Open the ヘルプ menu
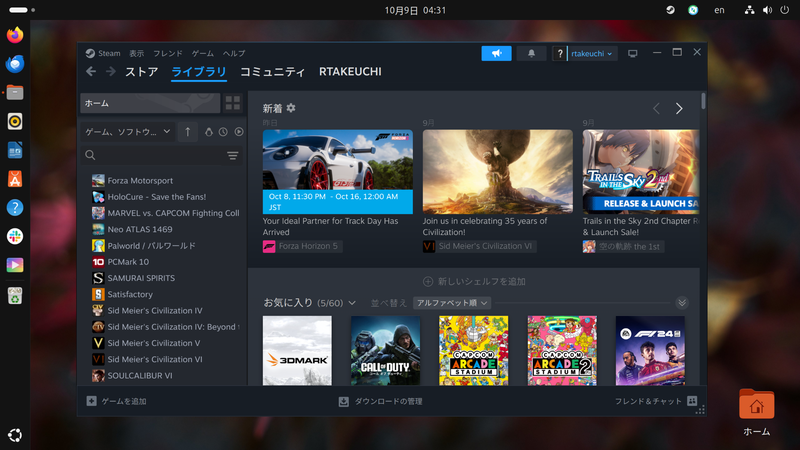The height and width of the screenshot is (450, 800). (x=234, y=53)
